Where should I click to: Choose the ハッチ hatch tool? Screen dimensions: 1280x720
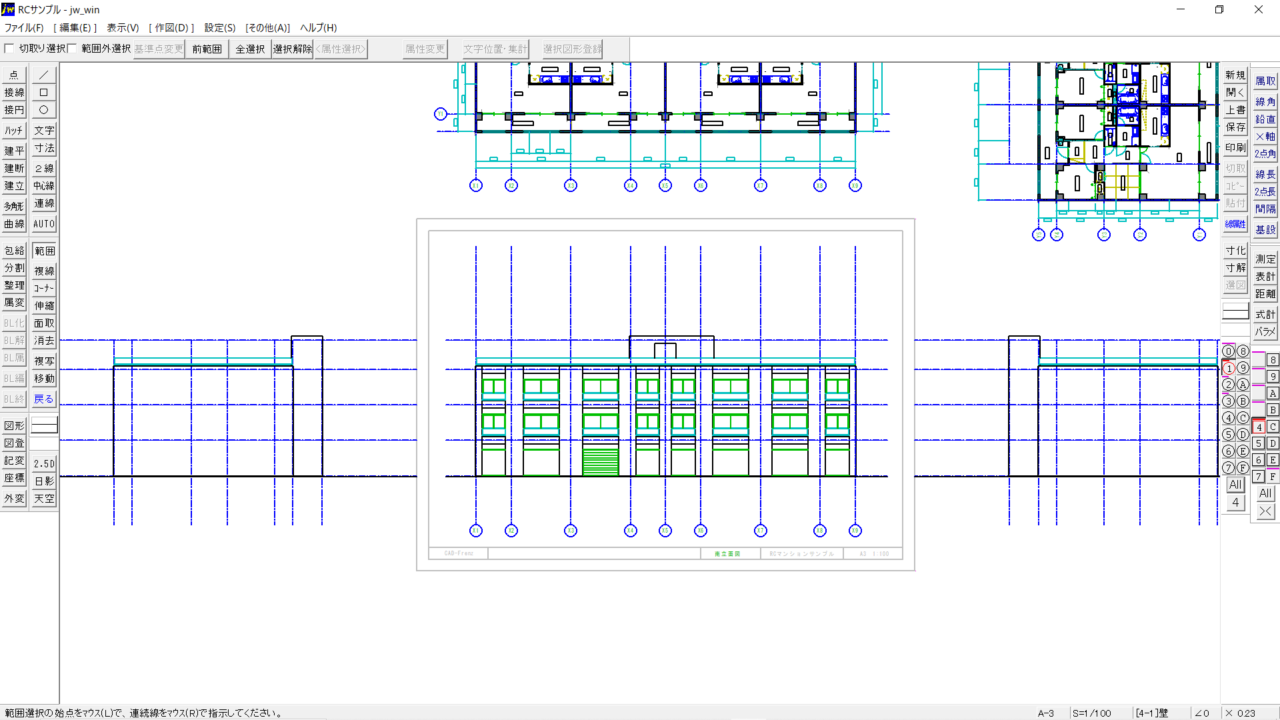coord(14,130)
